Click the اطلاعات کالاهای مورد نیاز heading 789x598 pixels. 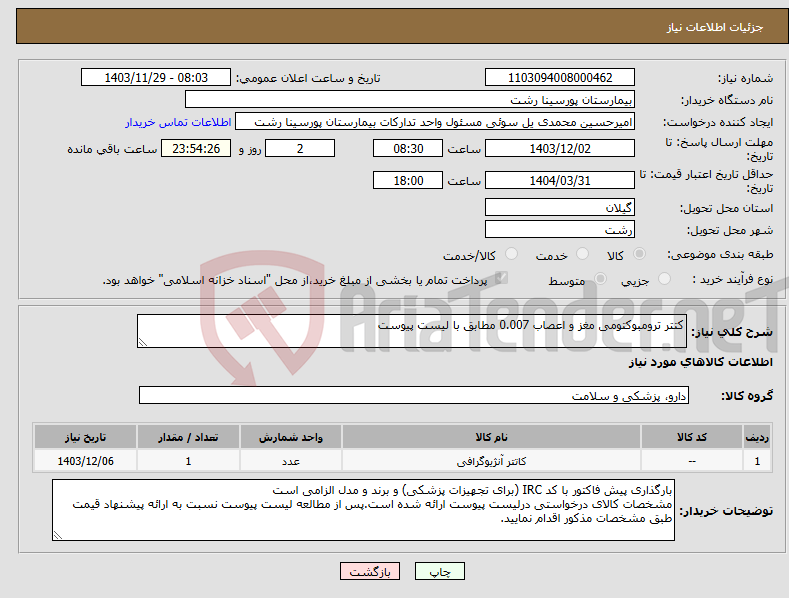700,362
